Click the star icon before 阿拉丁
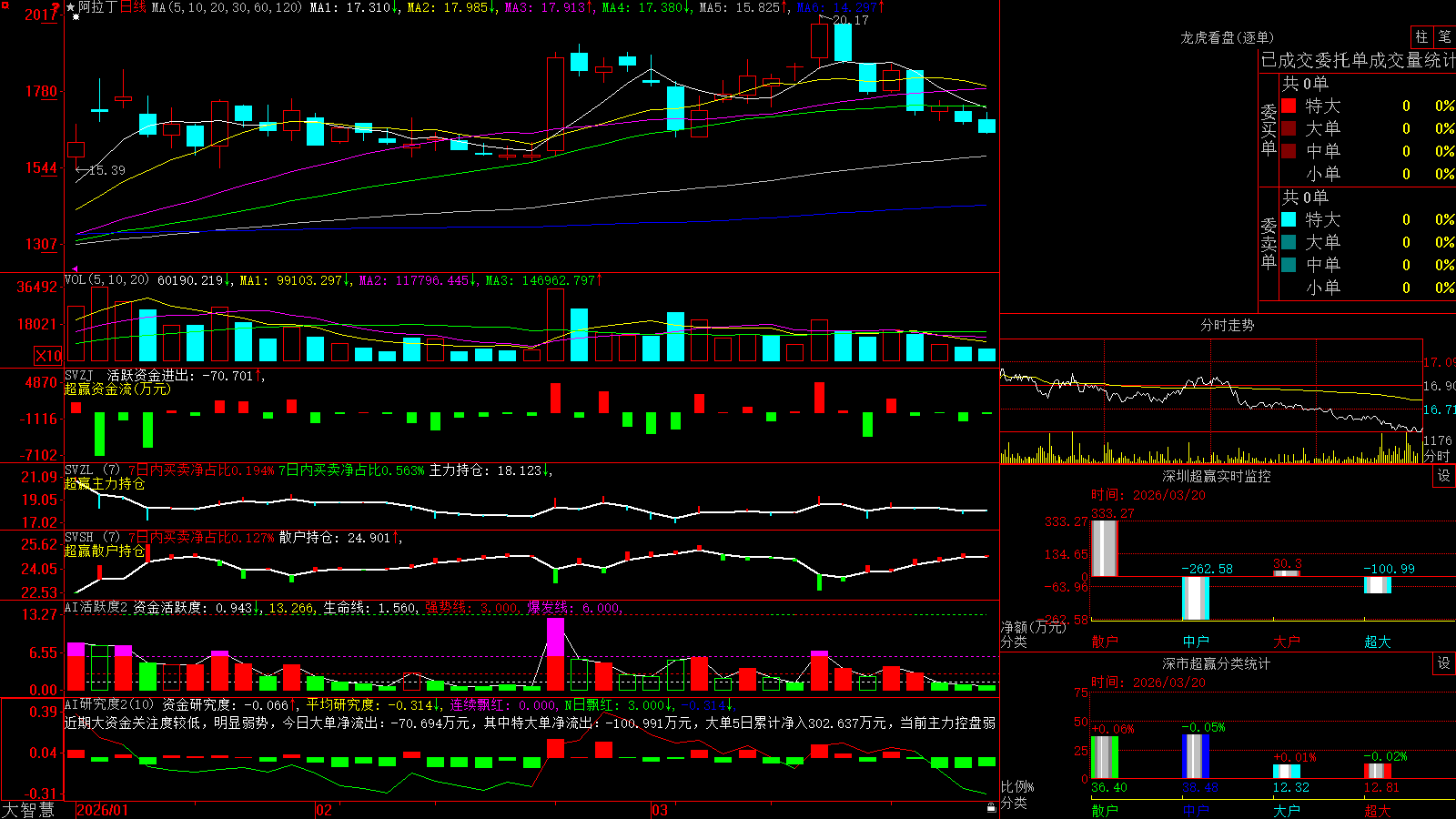The height and width of the screenshot is (819, 1456). point(71,6)
